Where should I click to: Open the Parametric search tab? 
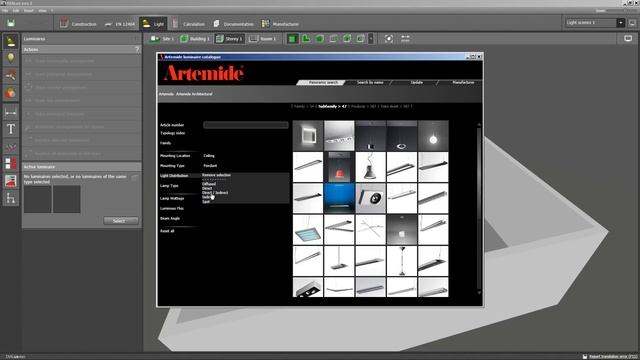tap(322, 82)
